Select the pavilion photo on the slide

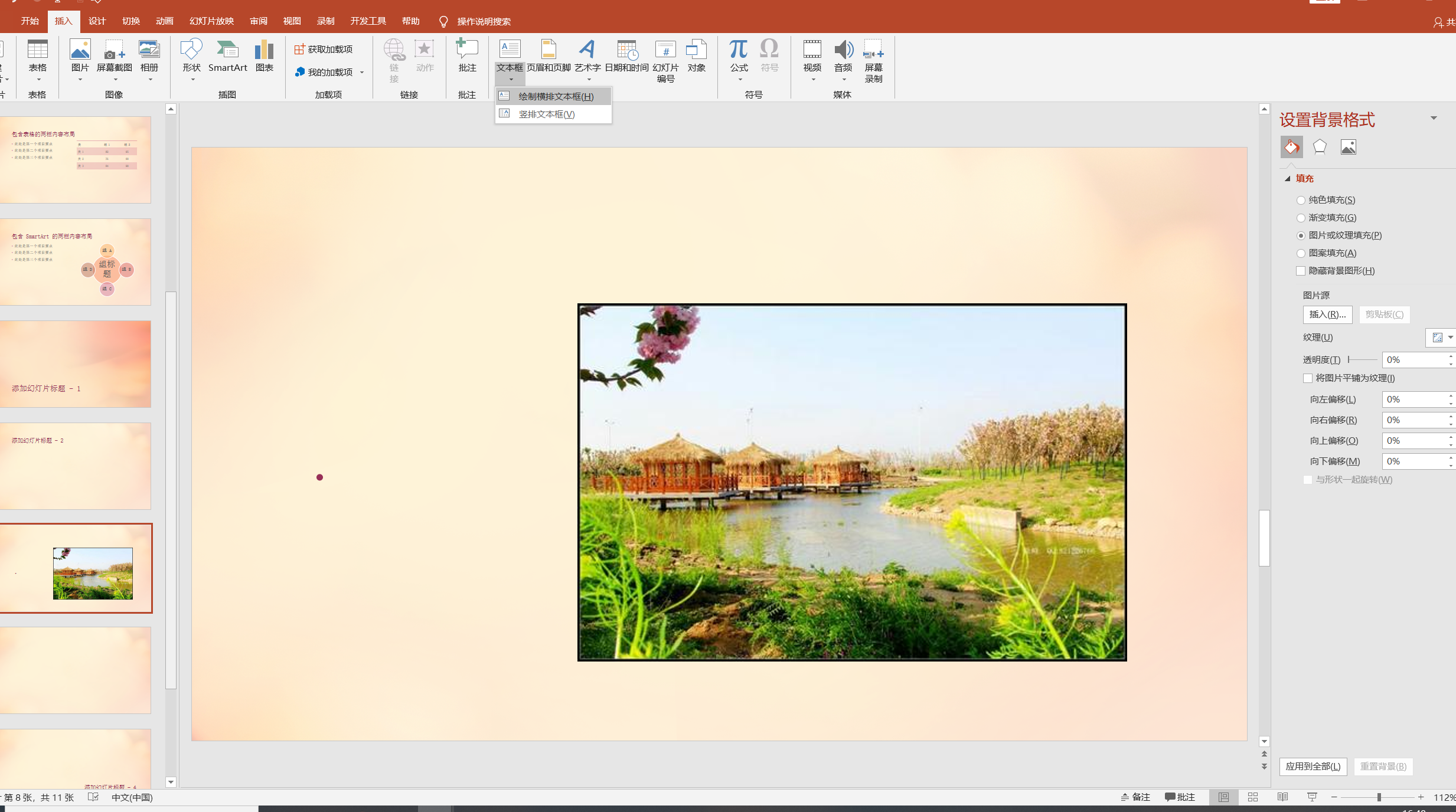coord(852,482)
